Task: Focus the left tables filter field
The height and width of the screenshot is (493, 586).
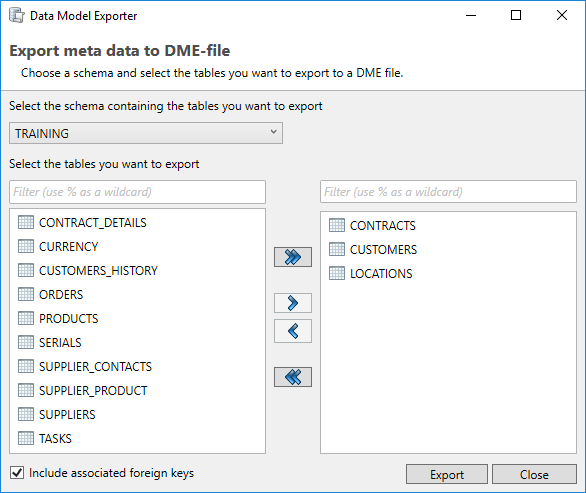Action: [138, 192]
